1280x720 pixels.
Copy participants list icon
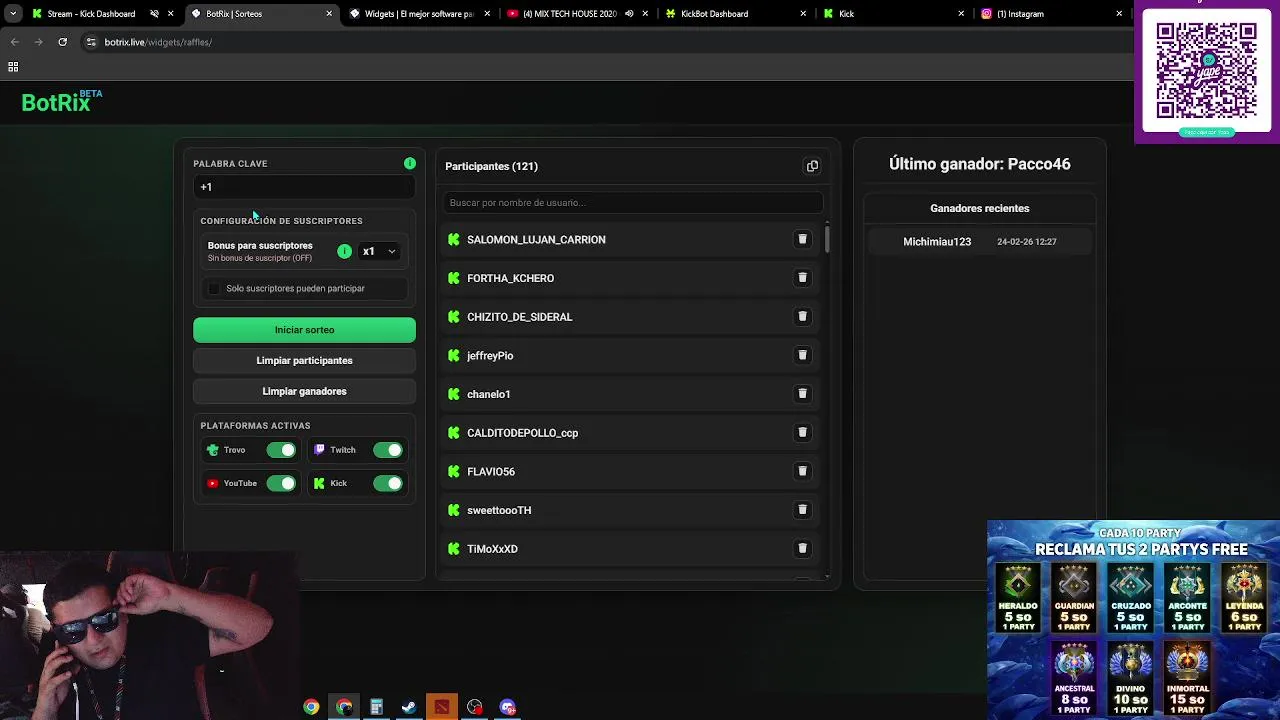[812, 166]
